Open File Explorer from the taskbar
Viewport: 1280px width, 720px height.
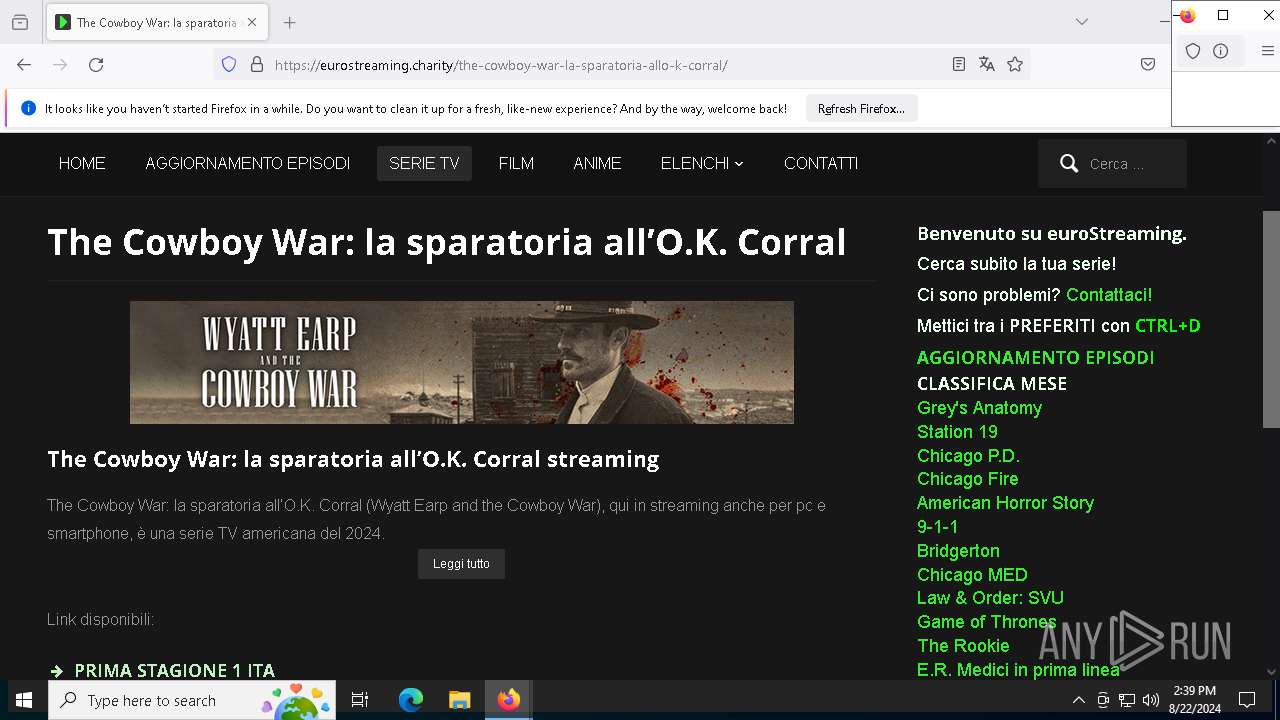click(459, 700)
